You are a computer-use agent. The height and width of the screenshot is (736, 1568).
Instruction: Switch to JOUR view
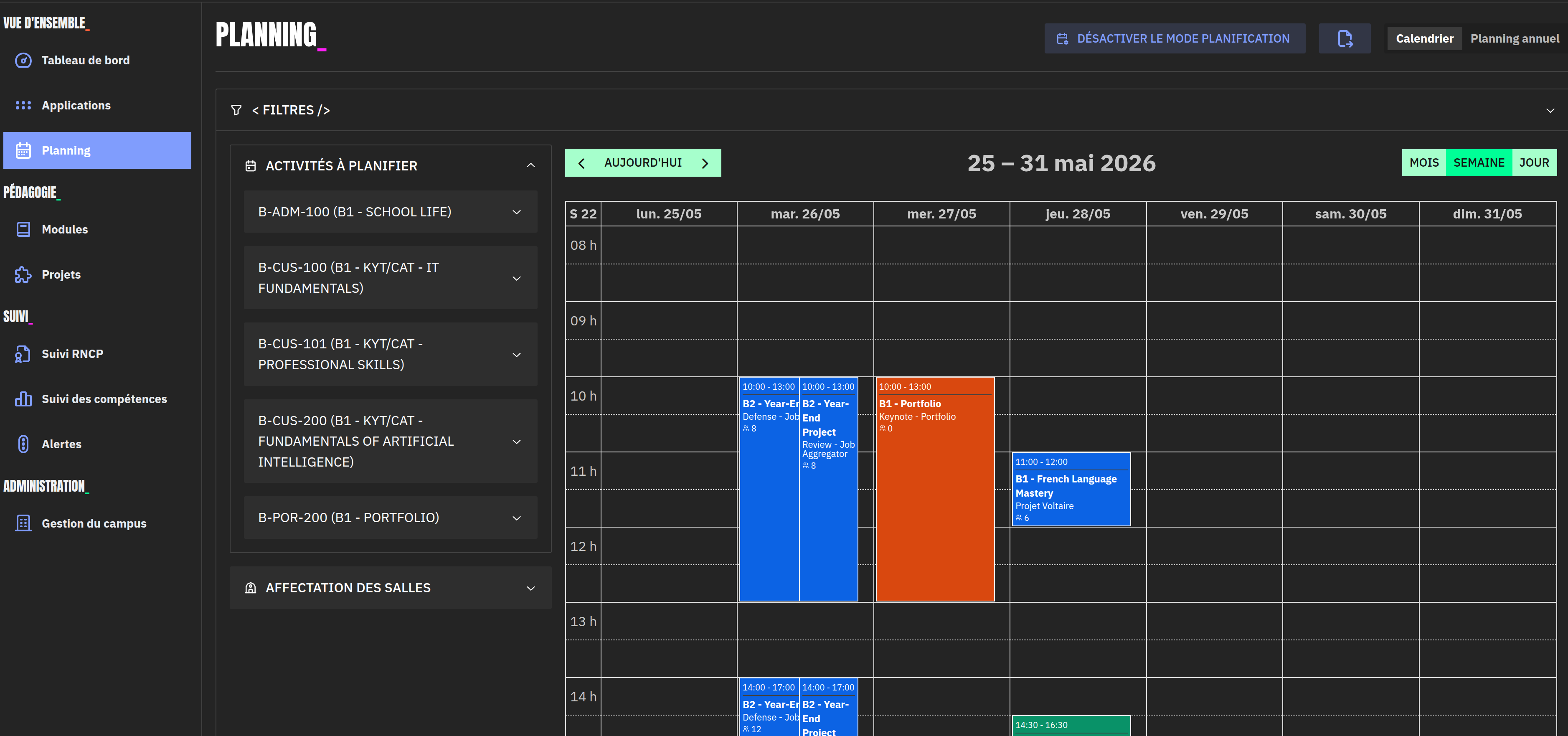1534,162
